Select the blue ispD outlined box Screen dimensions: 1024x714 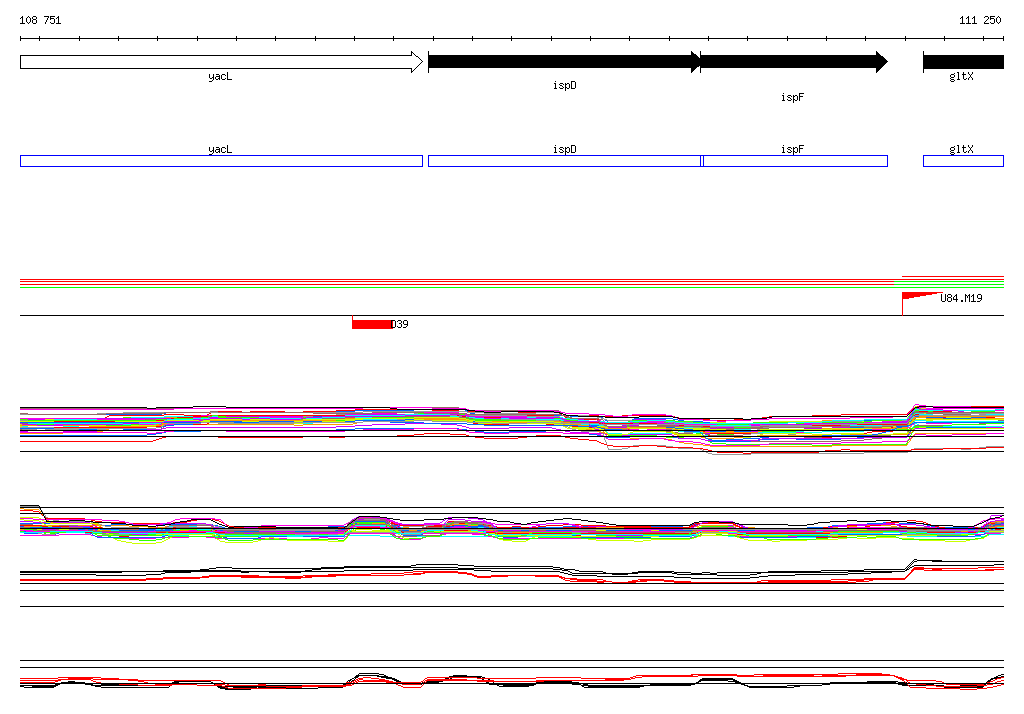pyautogui.click(x=564, y=161)
